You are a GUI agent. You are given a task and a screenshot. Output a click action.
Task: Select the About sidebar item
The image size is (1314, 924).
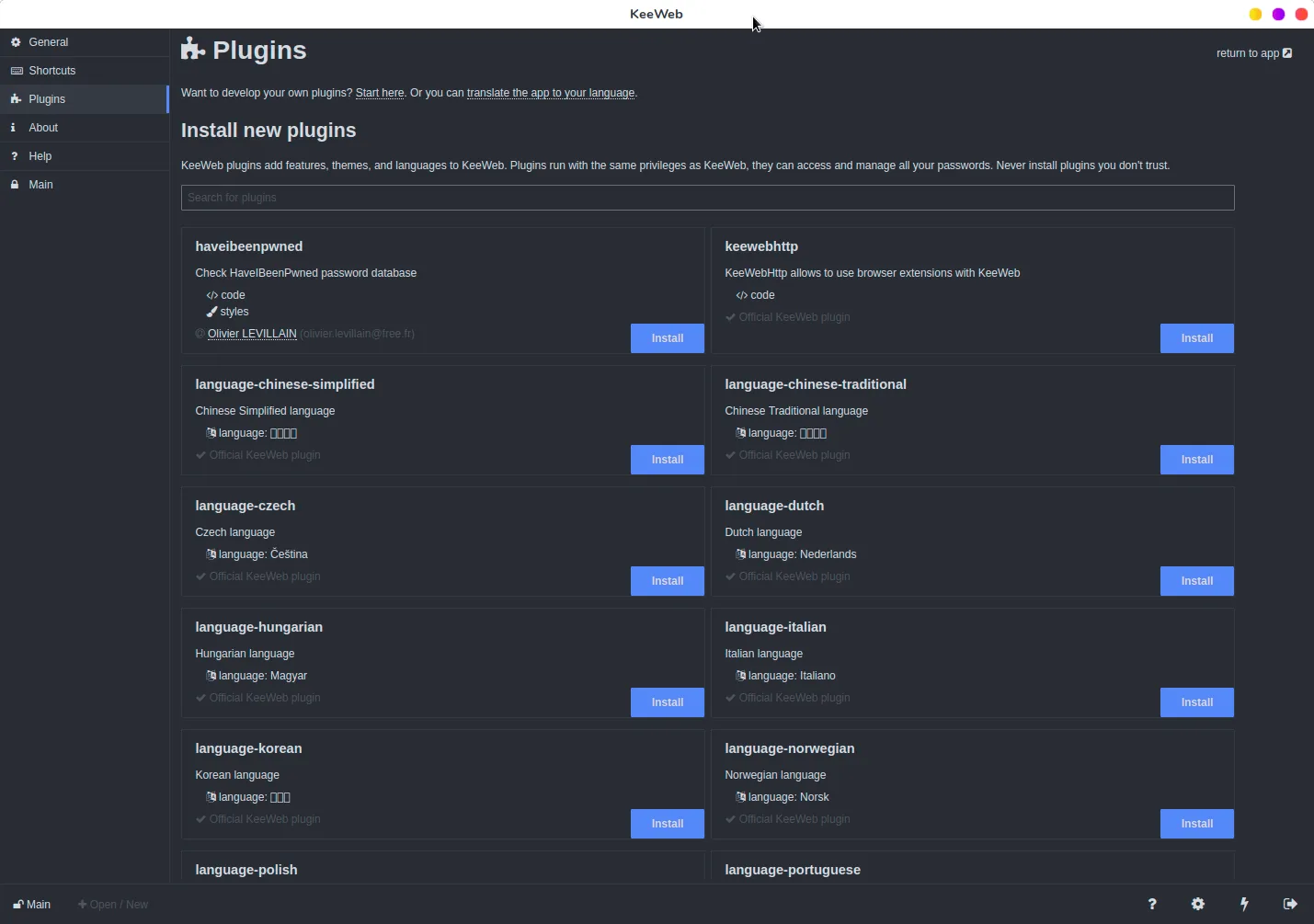coord(43,128)
